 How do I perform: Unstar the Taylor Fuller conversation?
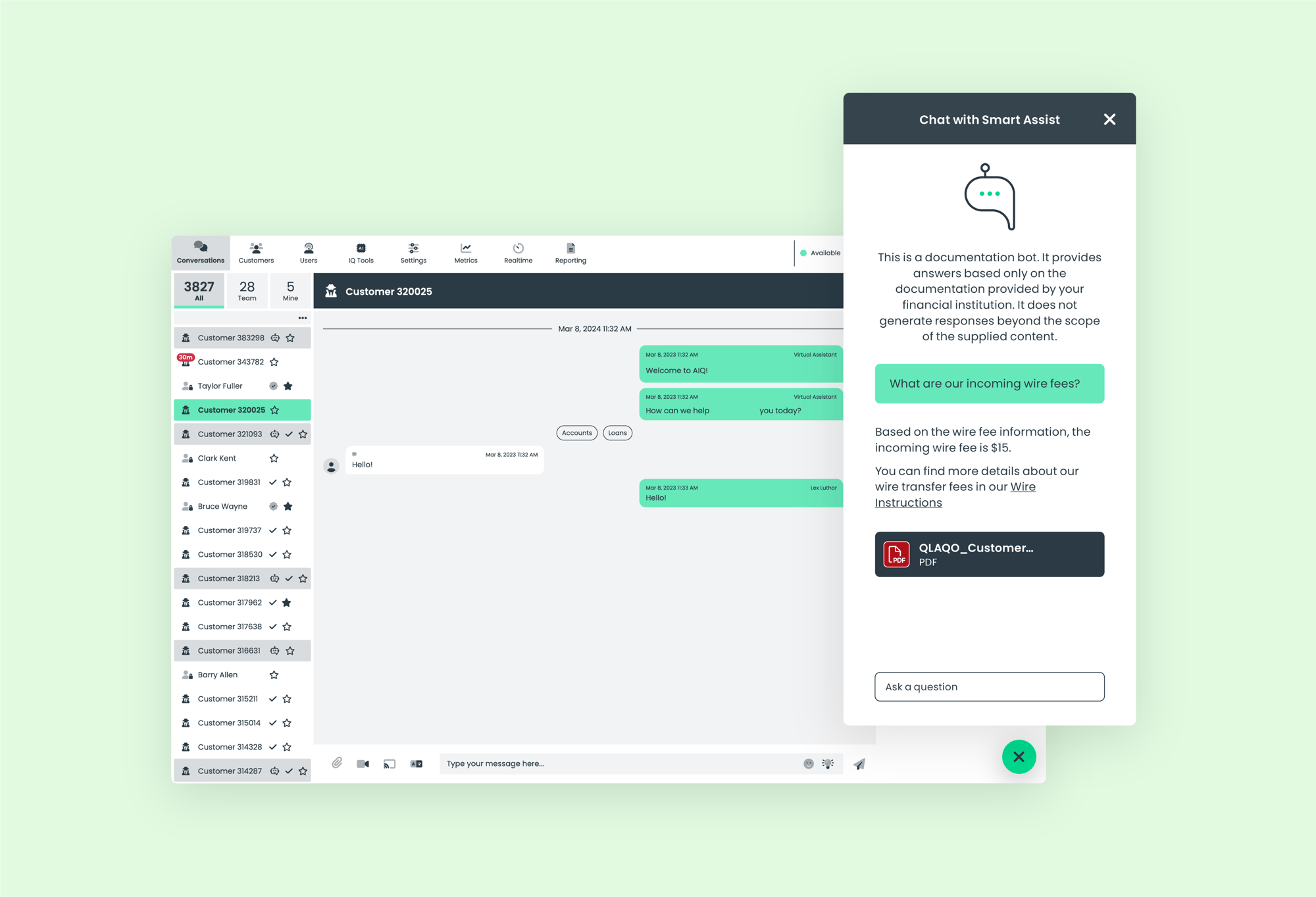(x=288, y=386)
